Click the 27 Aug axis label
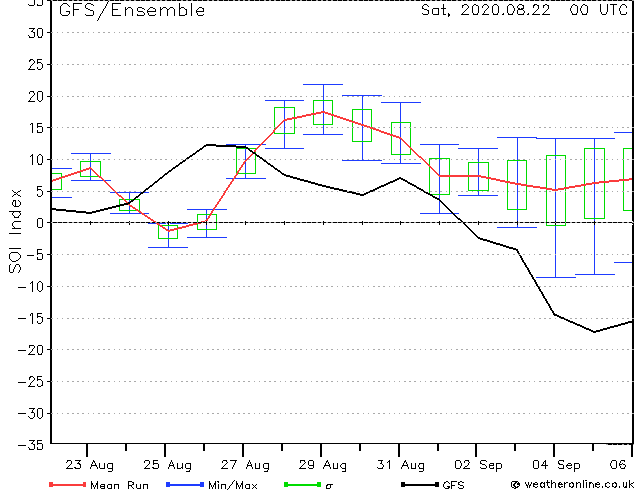 (x=245, y=465)
